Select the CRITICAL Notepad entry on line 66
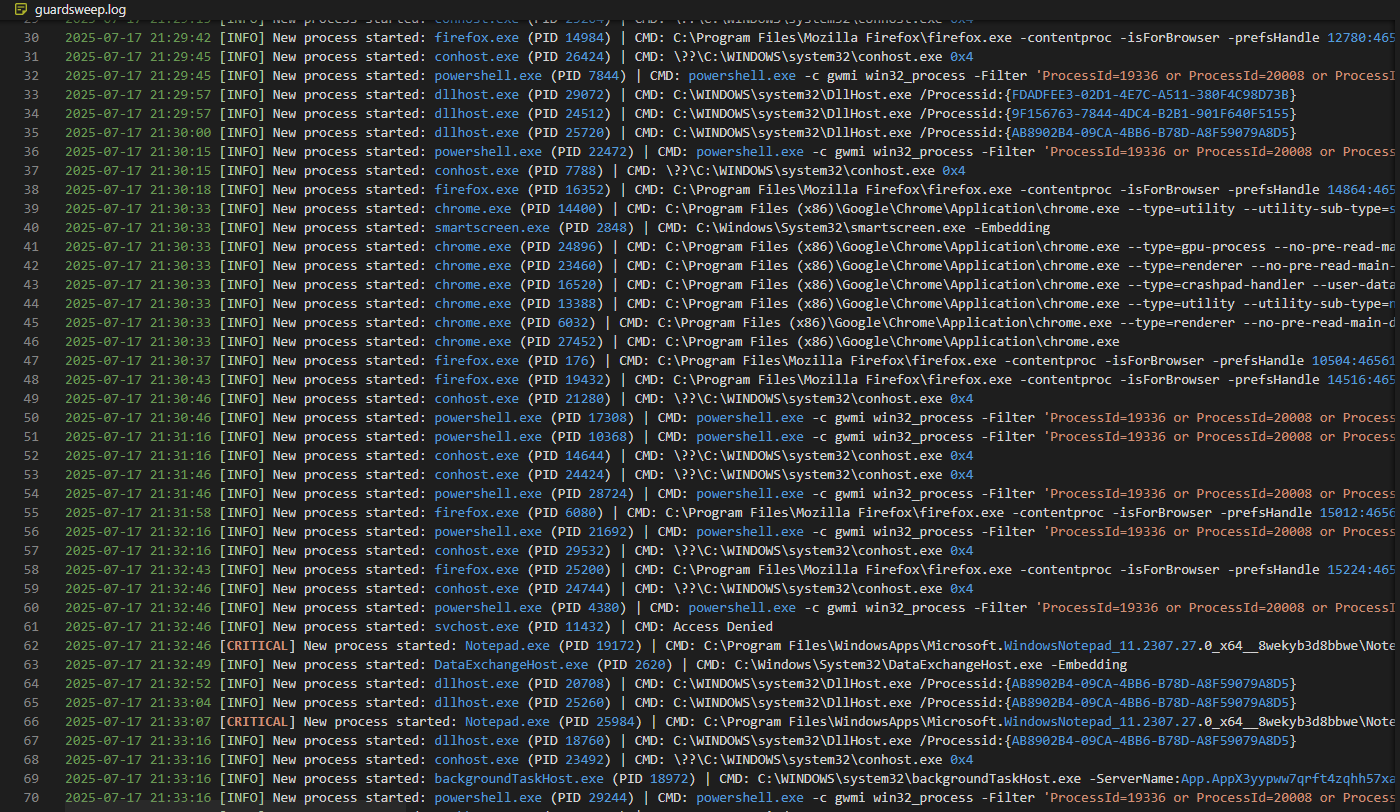The width and height of the screenshot is (1400, 812). [x=505, y=721]
